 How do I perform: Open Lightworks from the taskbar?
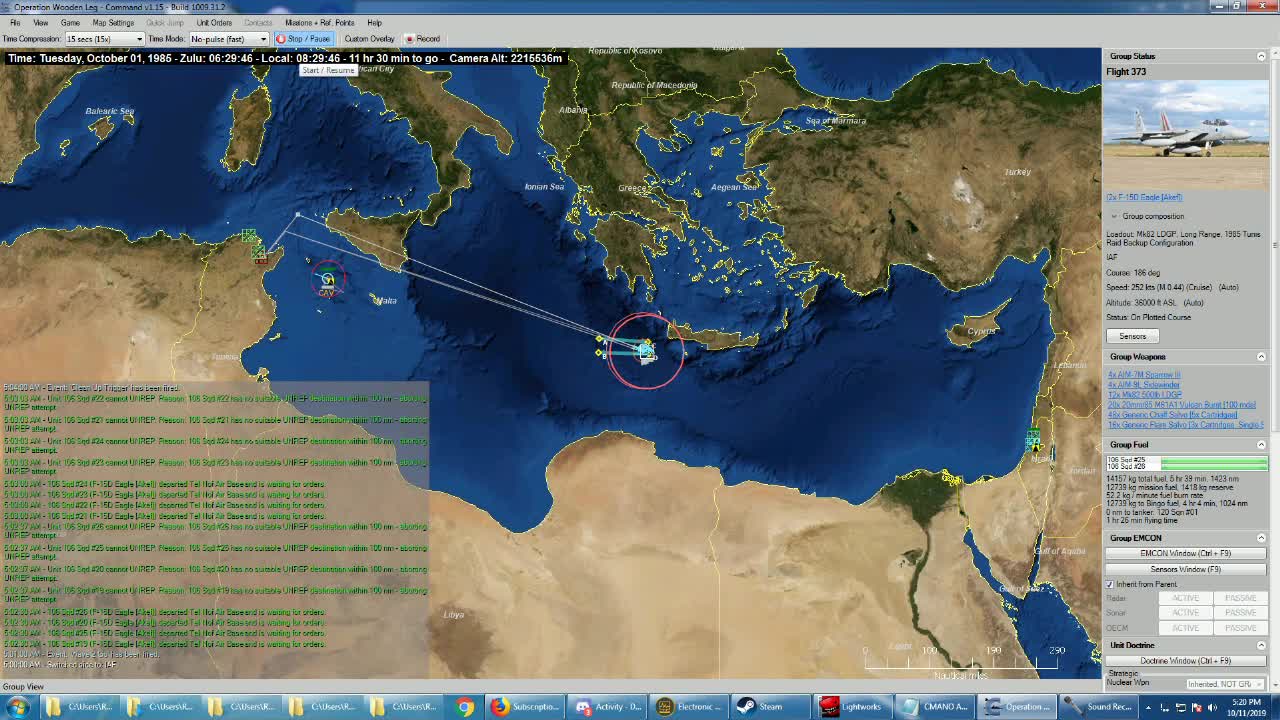[853, 707]
